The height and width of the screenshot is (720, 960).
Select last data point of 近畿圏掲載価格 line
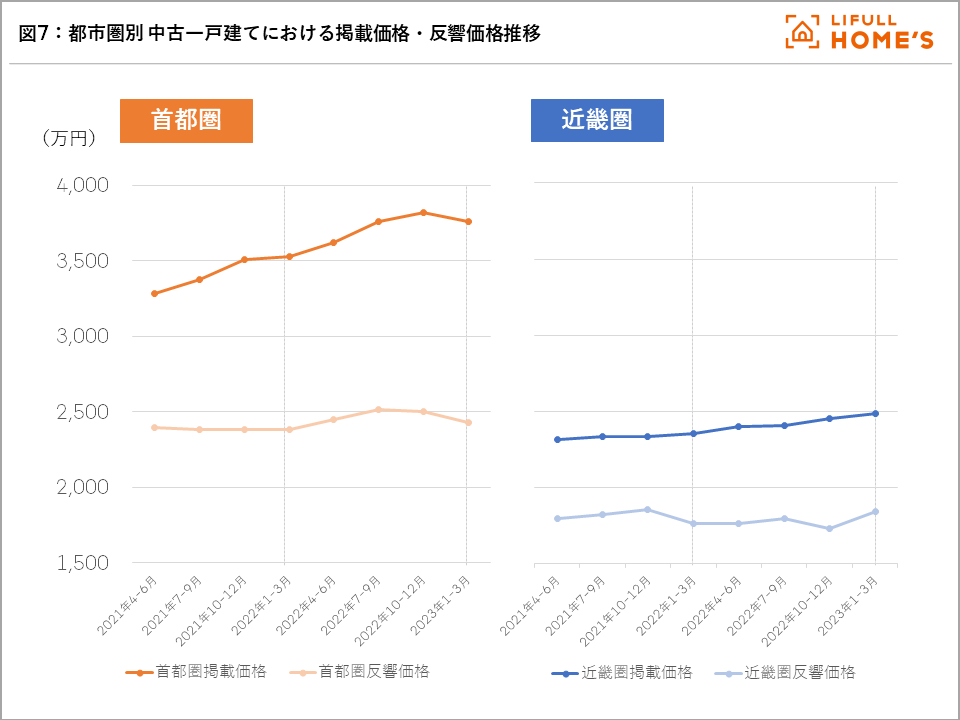coord(875,413)
